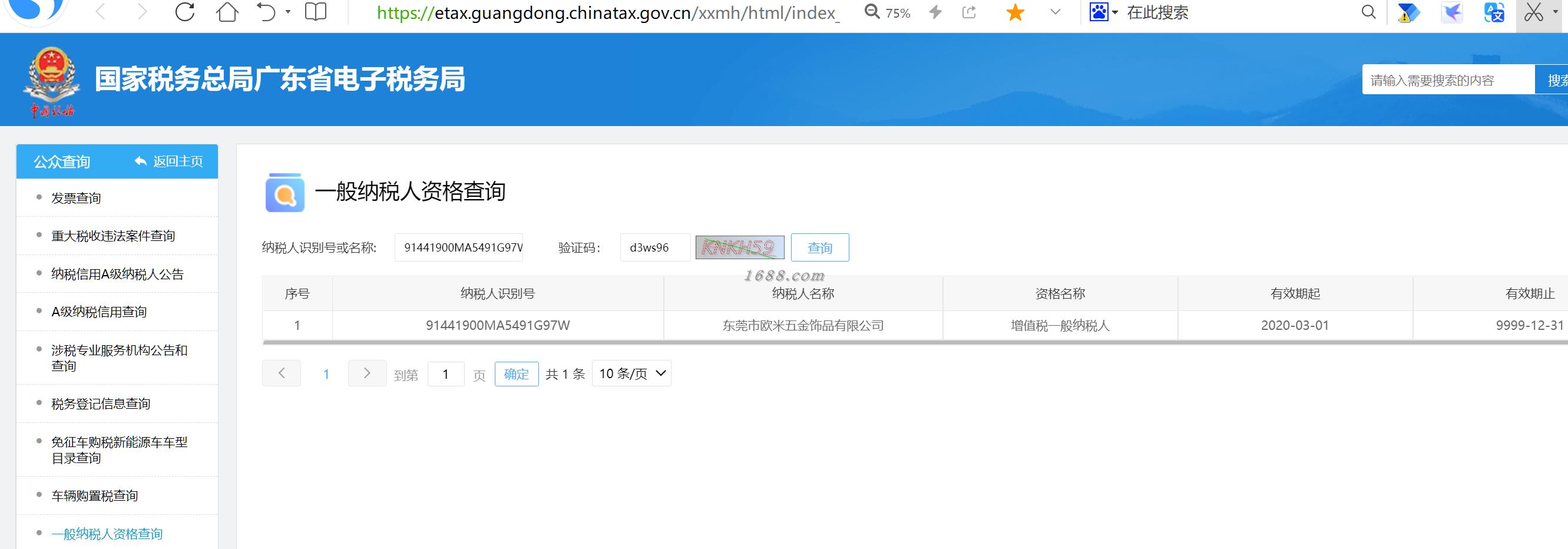Open the scissors screenshot tool
This screenshot has width=1568, height=549.
coord(1533,12)
